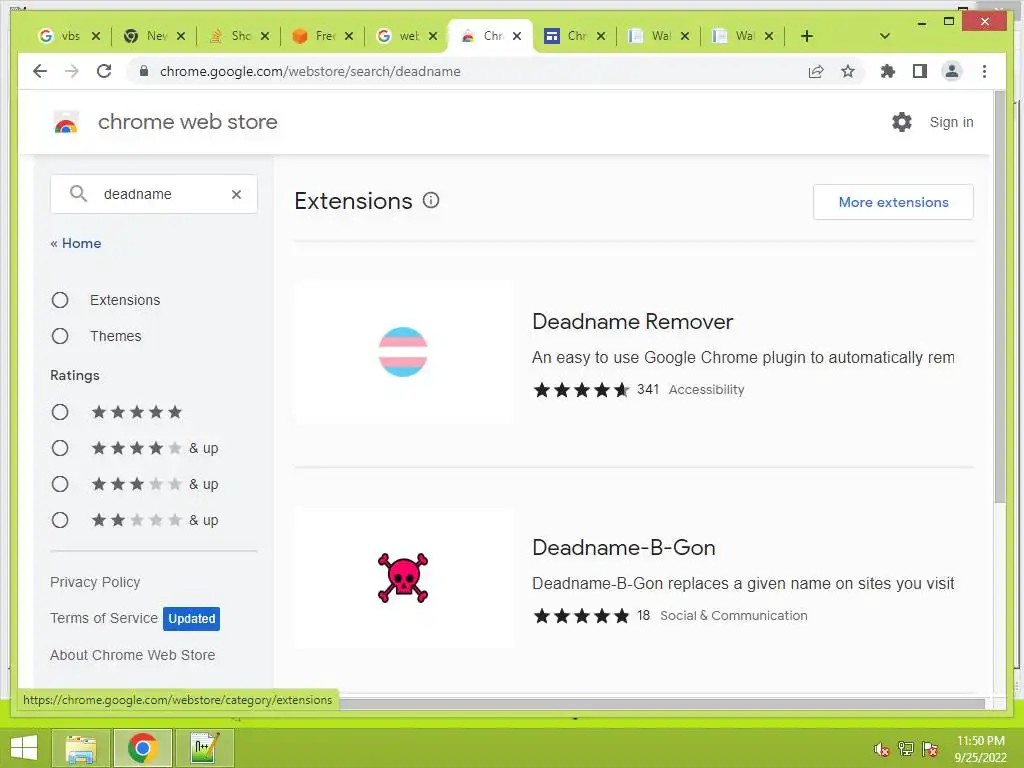
Task: Click the forward navigation arrow
Action: [x=72, y=71]
